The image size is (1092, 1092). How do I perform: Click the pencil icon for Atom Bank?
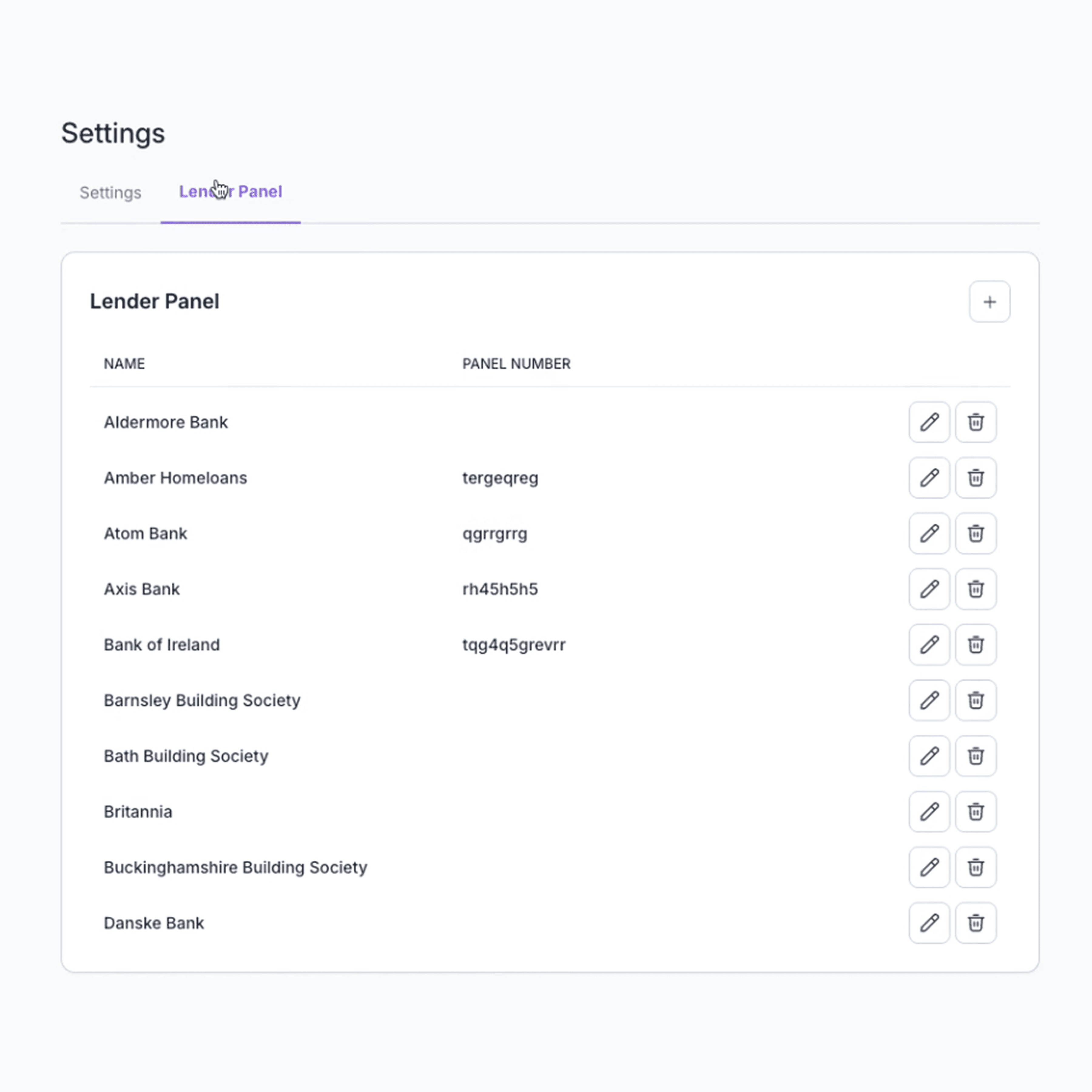(x=929, y=534)
